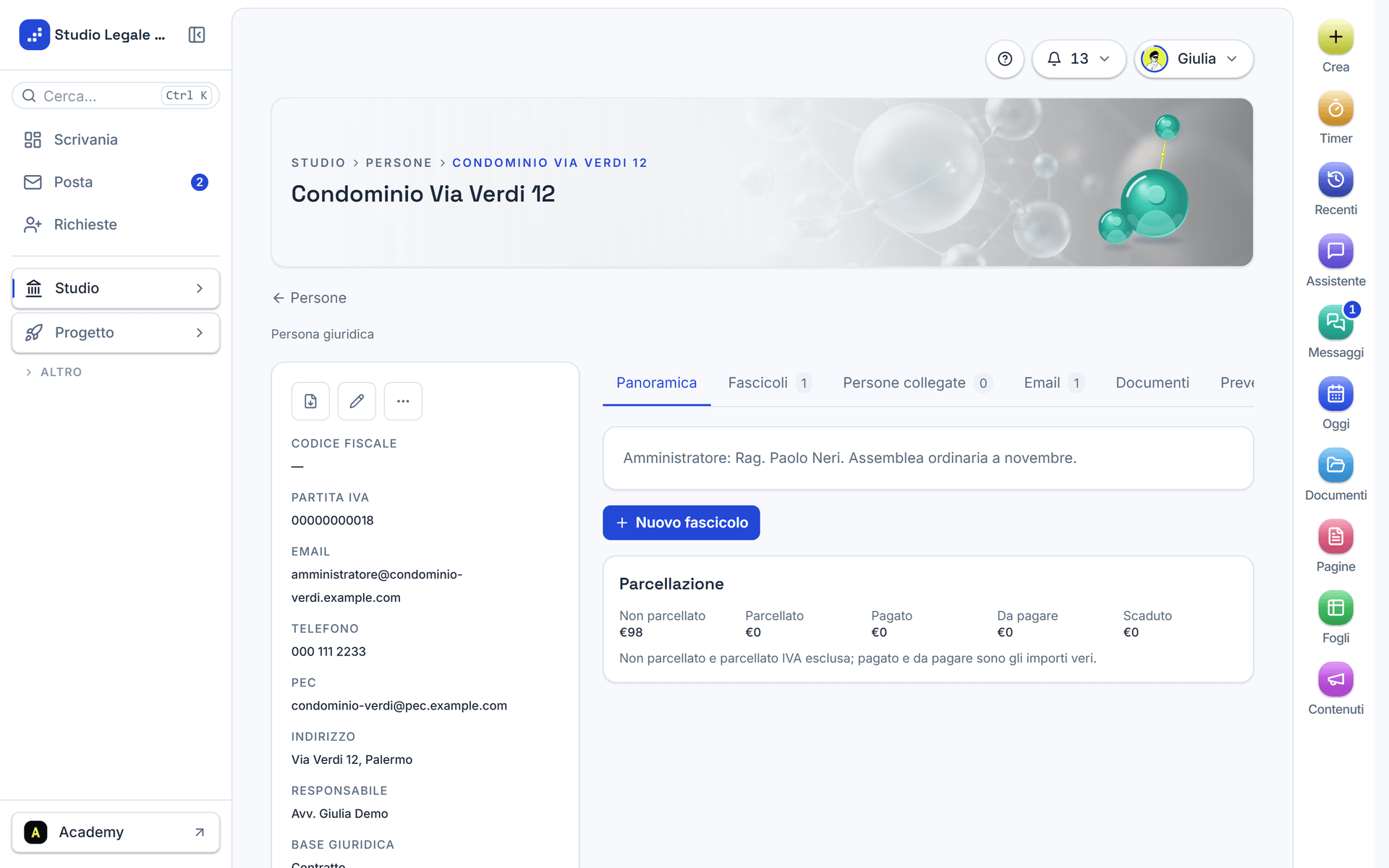Image resolution: width=1389 pixels, height=868 pixels.
Task: Open the more options ellipsis menu
Action: 403,401
